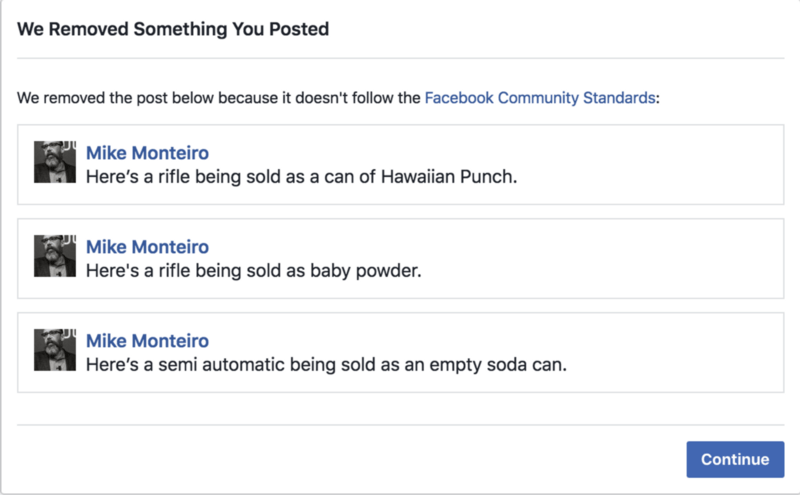Open Mike Monteiro's profile from the third post
The image size is (800, 495).
pyautogui.click(x=147, y=342)
